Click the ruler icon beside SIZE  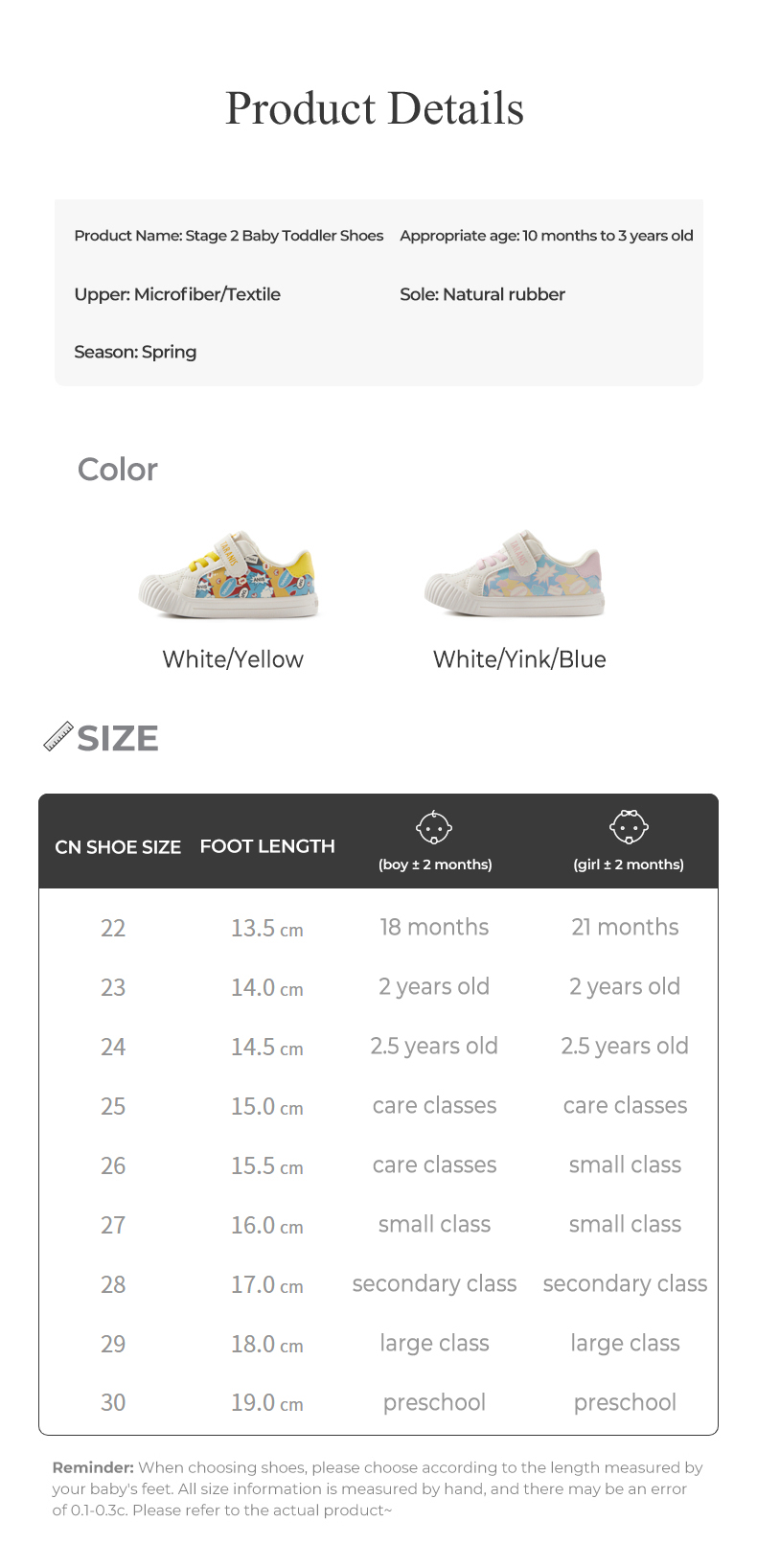pos(58,737)
